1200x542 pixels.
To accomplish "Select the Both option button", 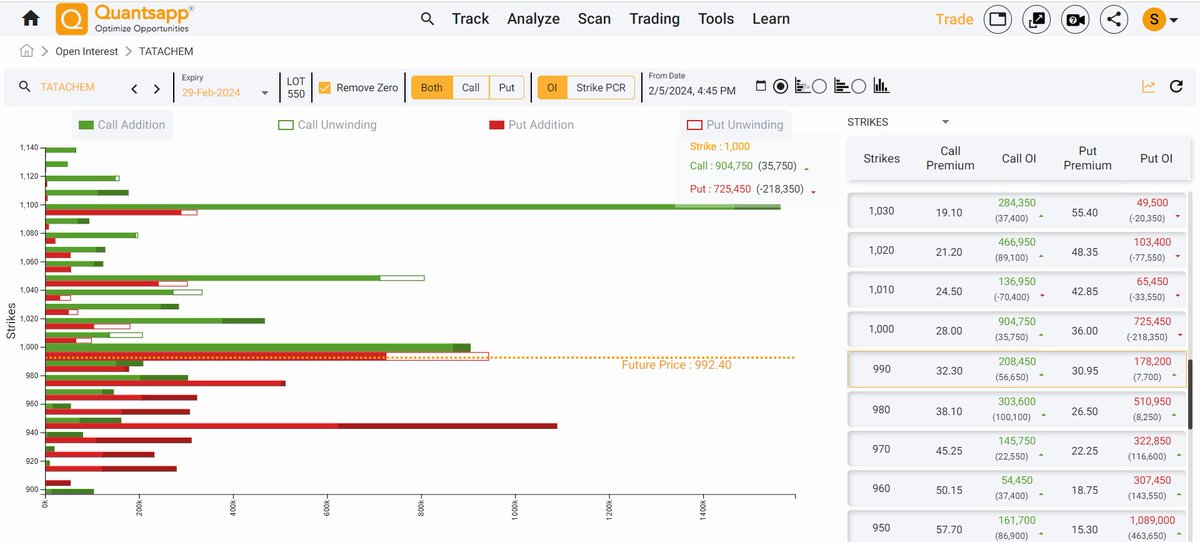I will (x=432, y=88).
